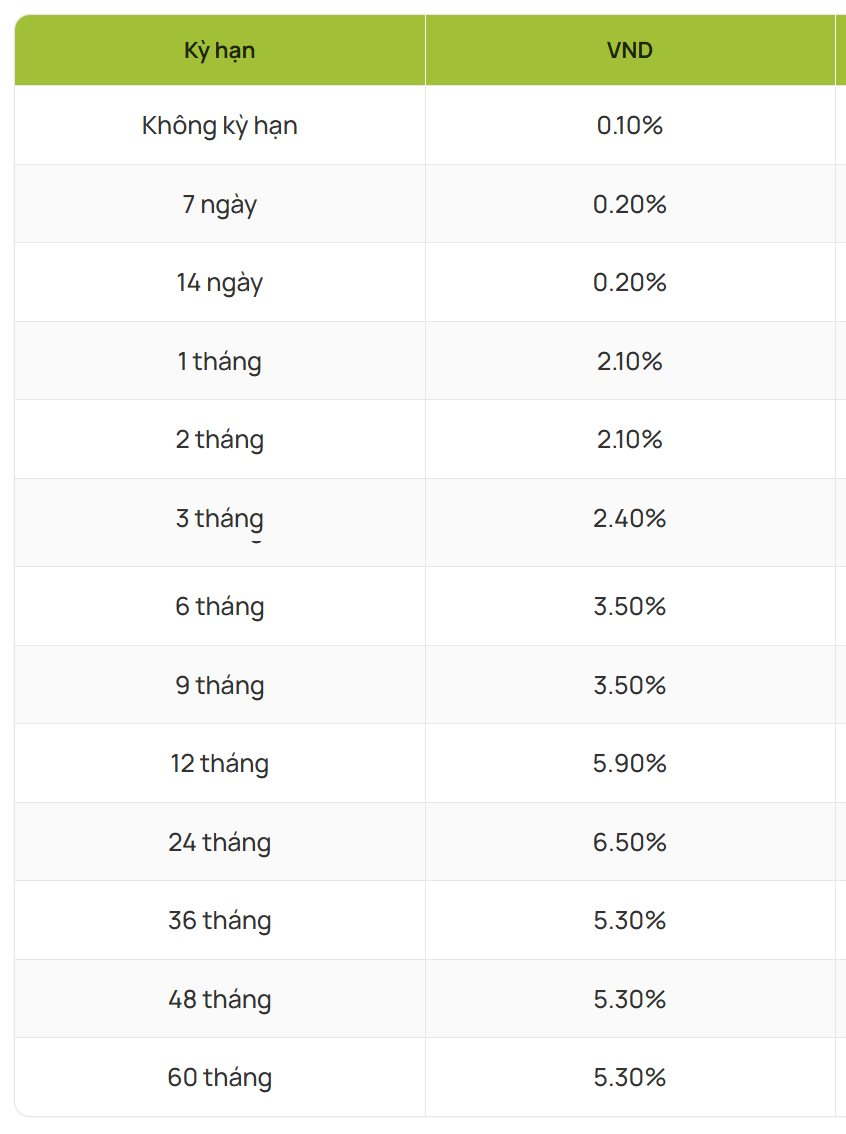The height and width of the screenshot is (1134, 846).
Task: Click the VND rate for 14 ngày
Action: pyautogui.click(x=629, y=283)
